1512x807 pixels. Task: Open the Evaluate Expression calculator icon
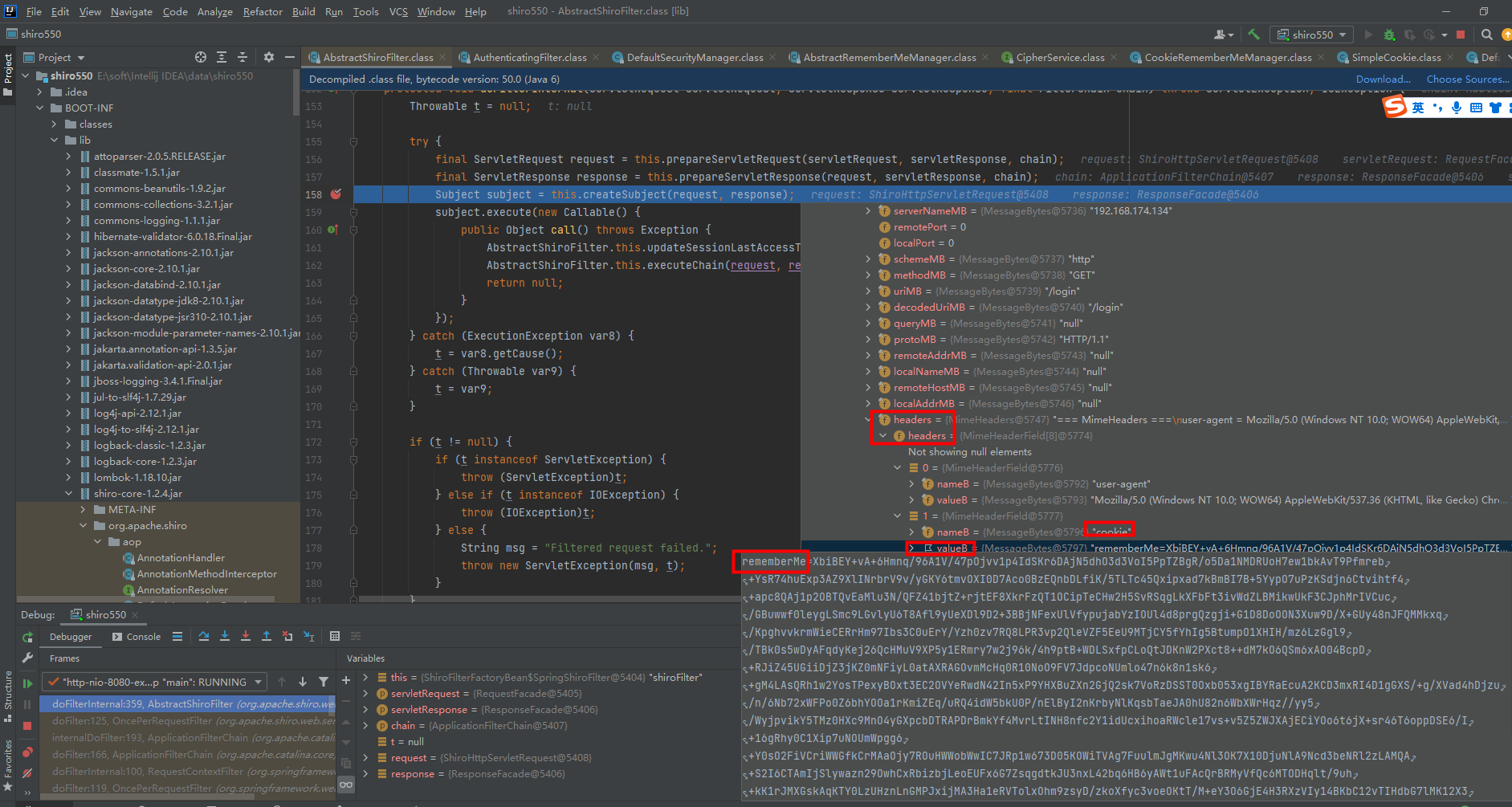pyautogui.click(x=335, y=636)
